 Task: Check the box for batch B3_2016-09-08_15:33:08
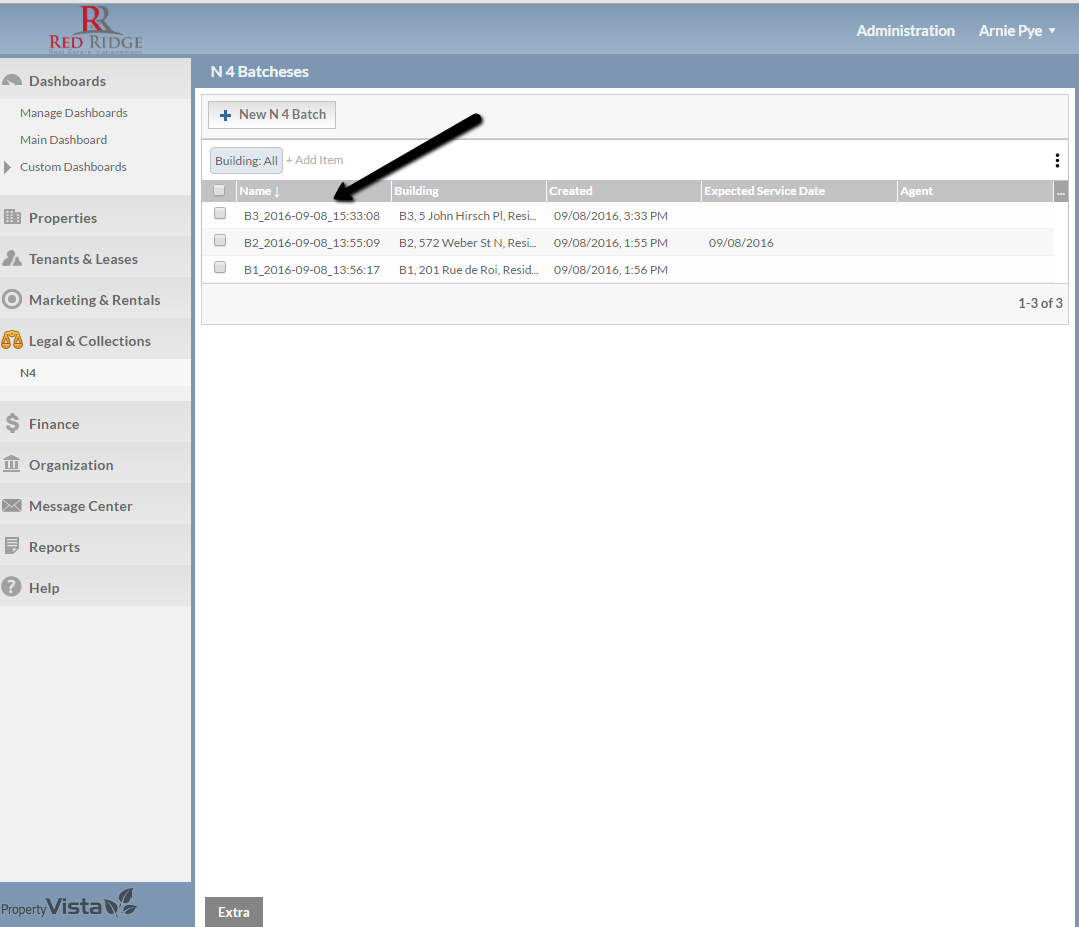pyautogui.click(x=220, y=214)
